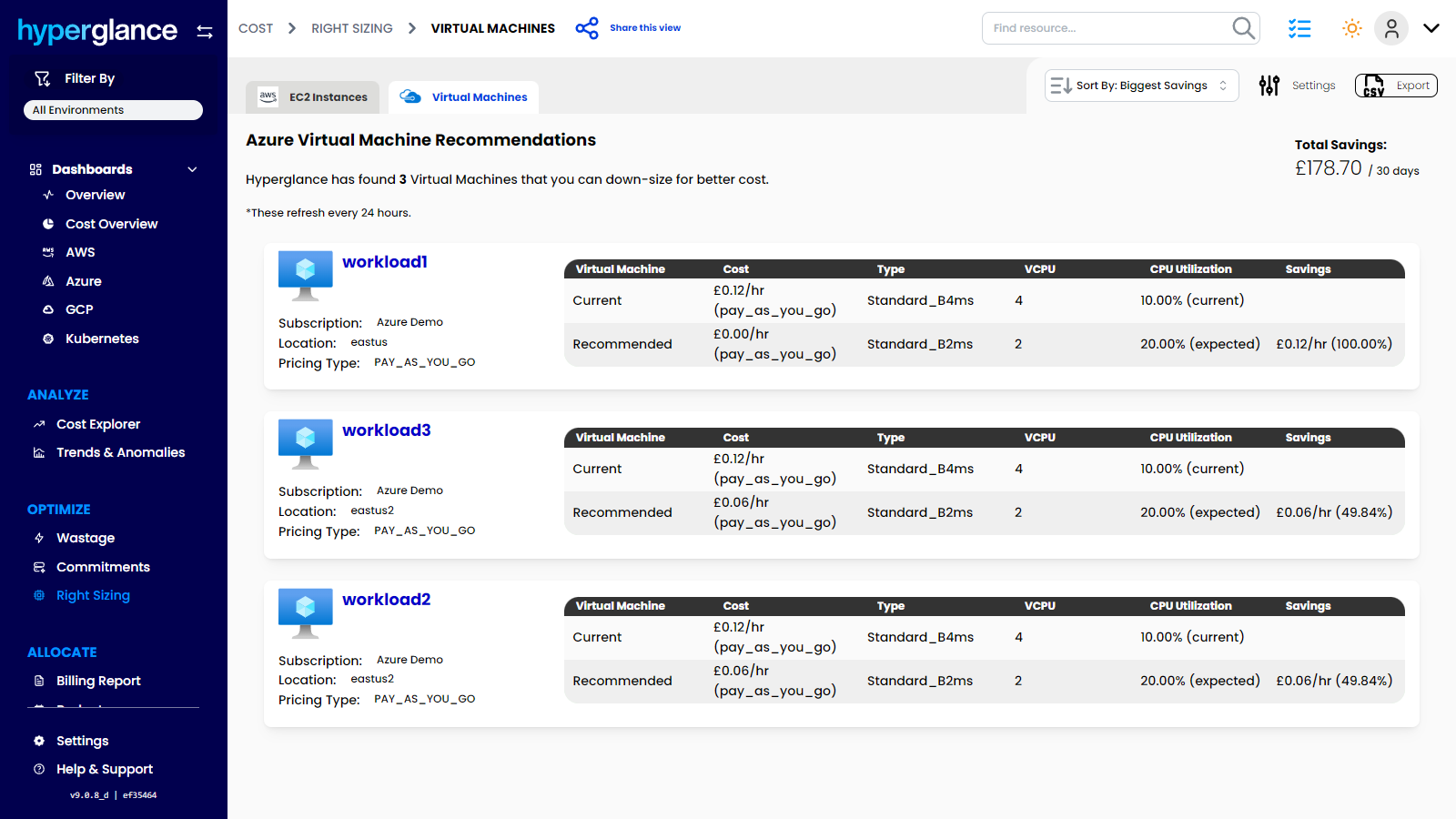Open the Sort By Biggest Savings dropdown
Viewport: 1456px width, 819px height.
click(x=1141, y=86)
